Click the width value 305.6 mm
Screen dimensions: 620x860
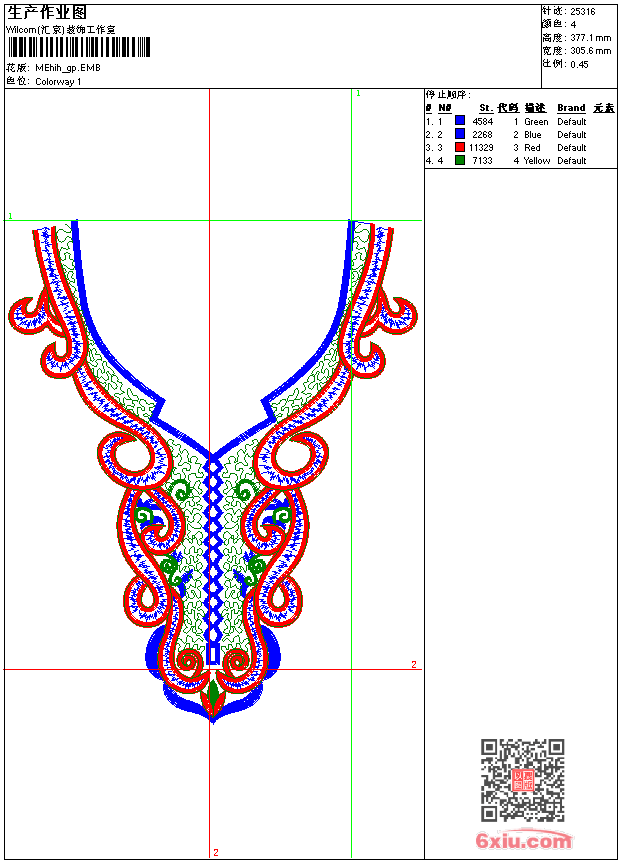[591, 50]
